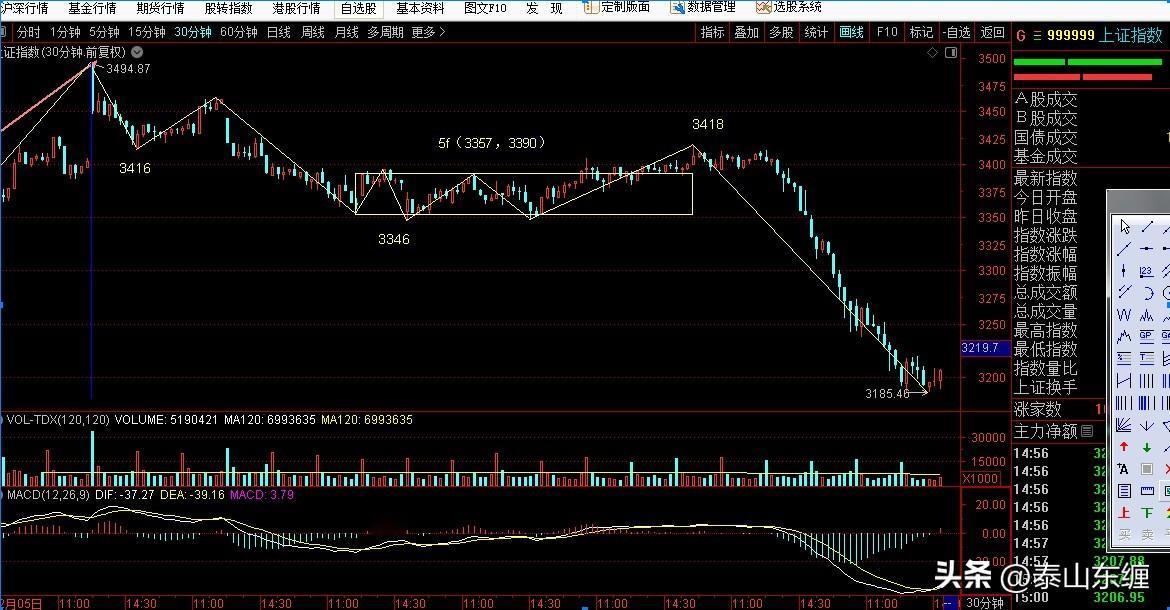Viewport: 1170px width, 610px height.
Task: Select the dense periodic vertical lines tool
Action: [1124, 403]
